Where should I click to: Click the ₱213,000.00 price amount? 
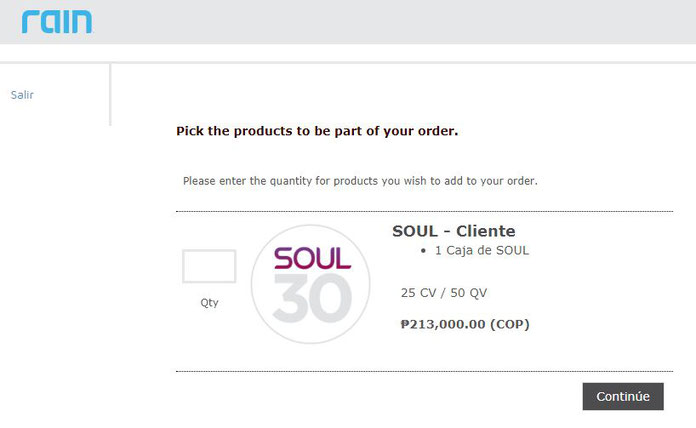443,324
